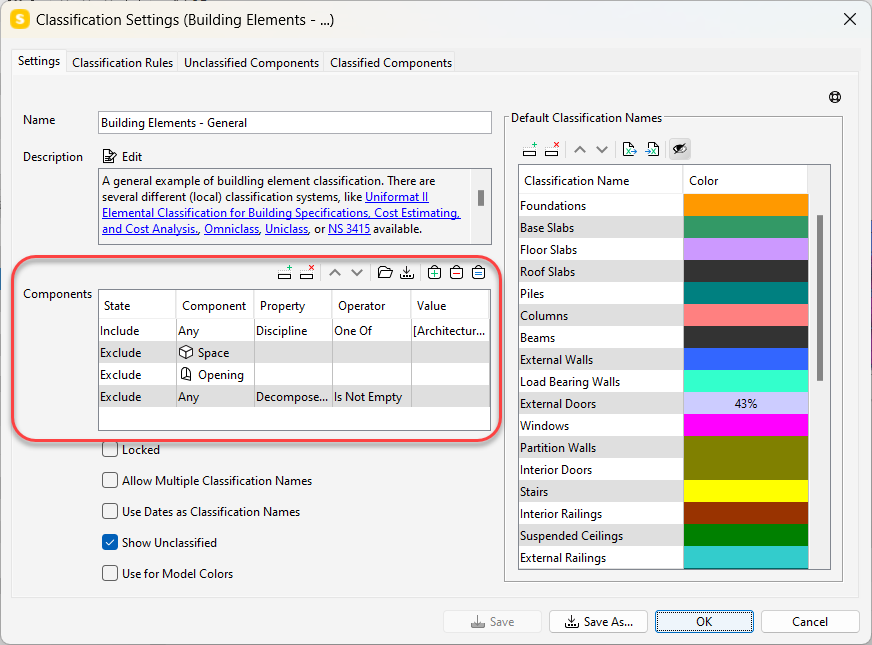Uncheck the Show Unclassified checkbox
The image size is (872, 645).
[110, 543]
